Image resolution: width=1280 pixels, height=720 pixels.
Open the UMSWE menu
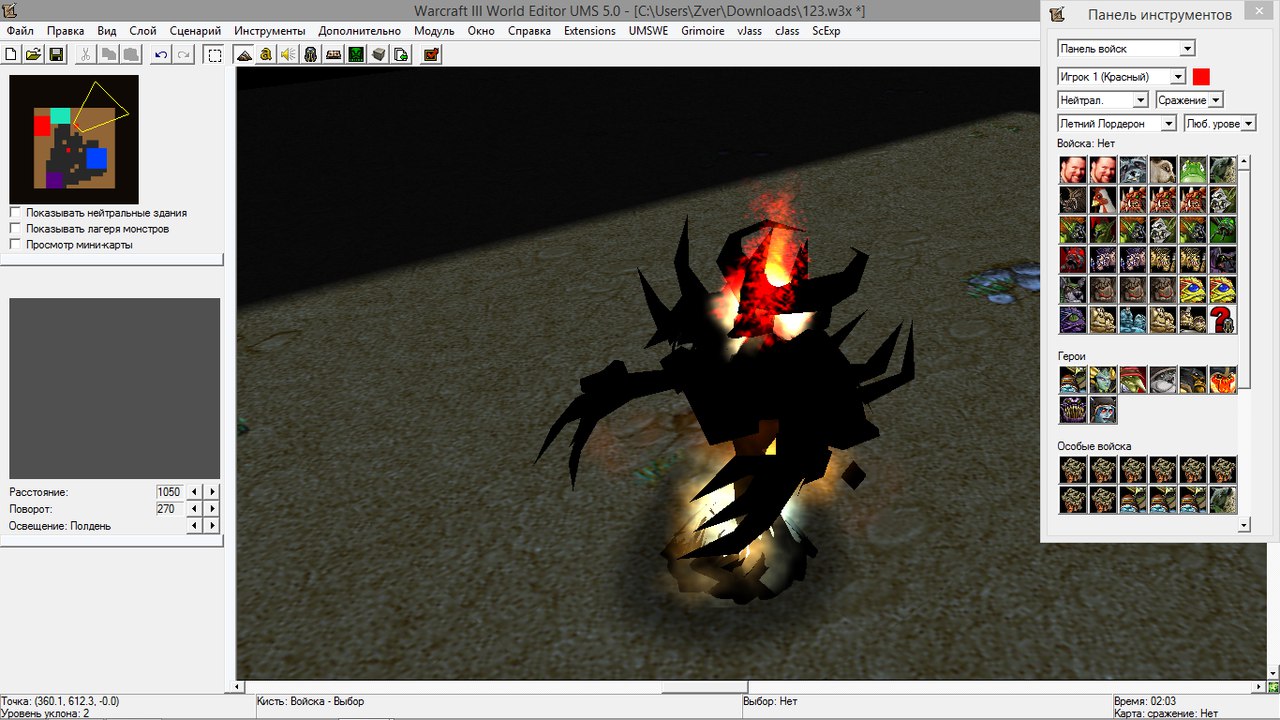click(x=648, y=31)
